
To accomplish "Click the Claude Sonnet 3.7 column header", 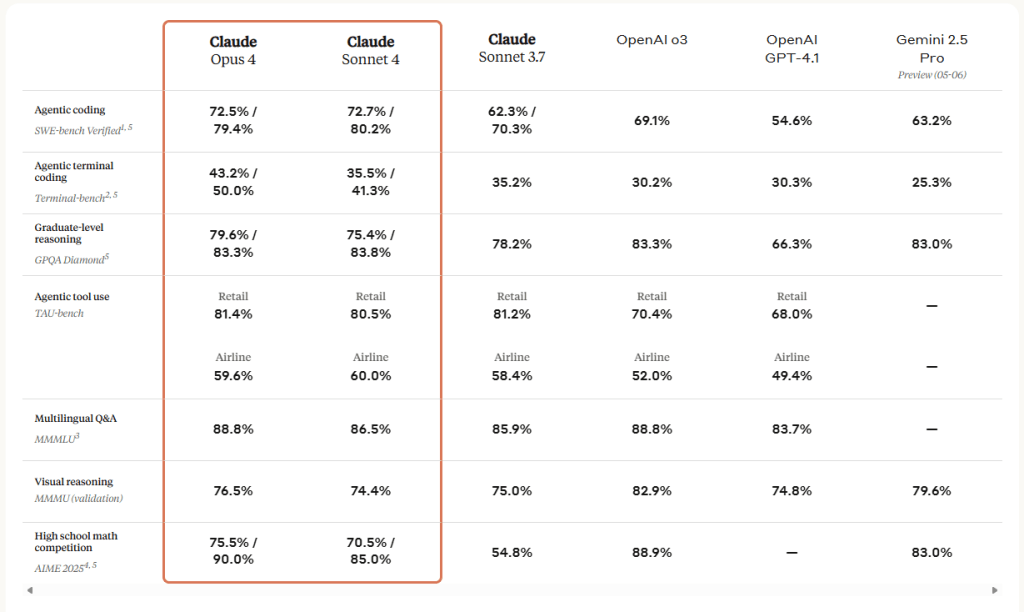I will [x=512, y=48].
